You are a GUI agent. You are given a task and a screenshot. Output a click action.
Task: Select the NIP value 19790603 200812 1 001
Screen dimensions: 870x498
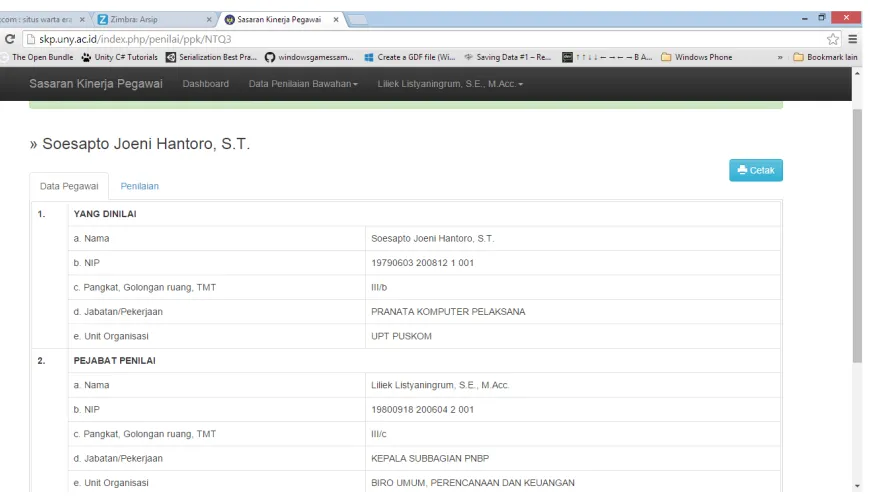click(422, 263)
